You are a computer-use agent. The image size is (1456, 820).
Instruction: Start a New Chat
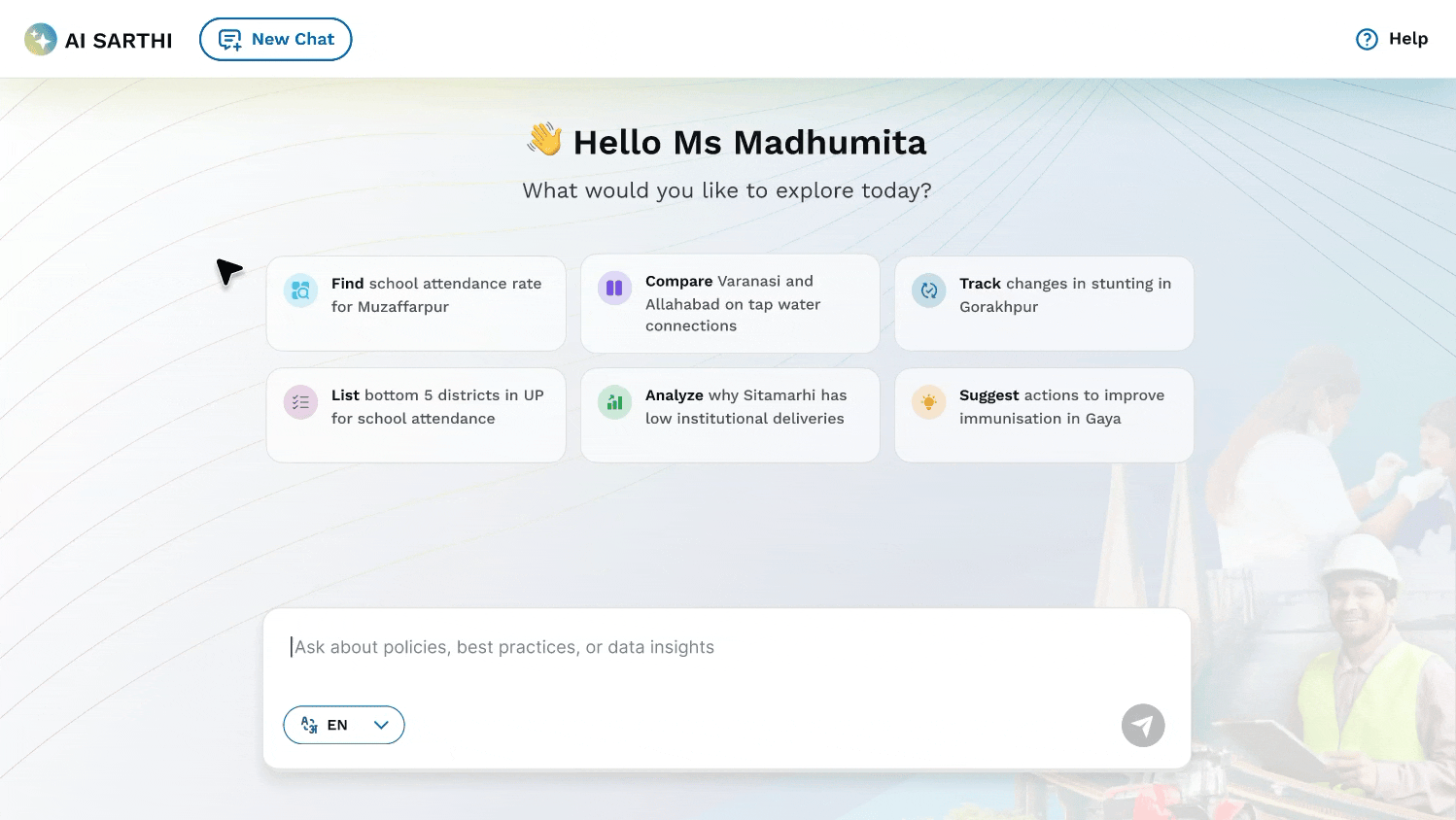point(276,39)
